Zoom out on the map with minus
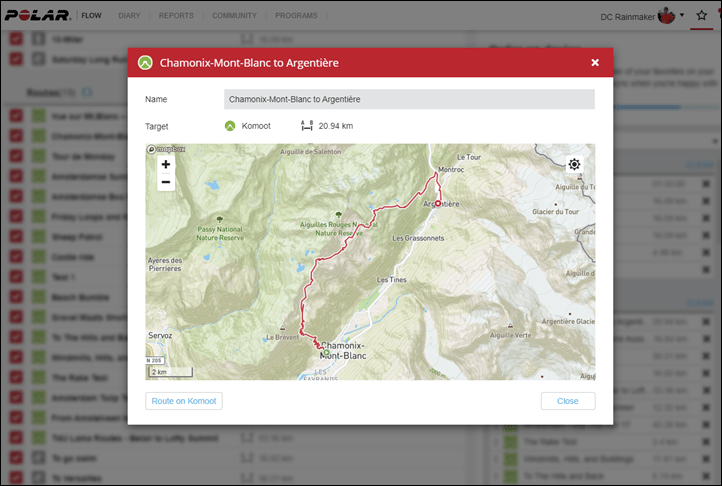The image size is (722, 486). (166, 182)
